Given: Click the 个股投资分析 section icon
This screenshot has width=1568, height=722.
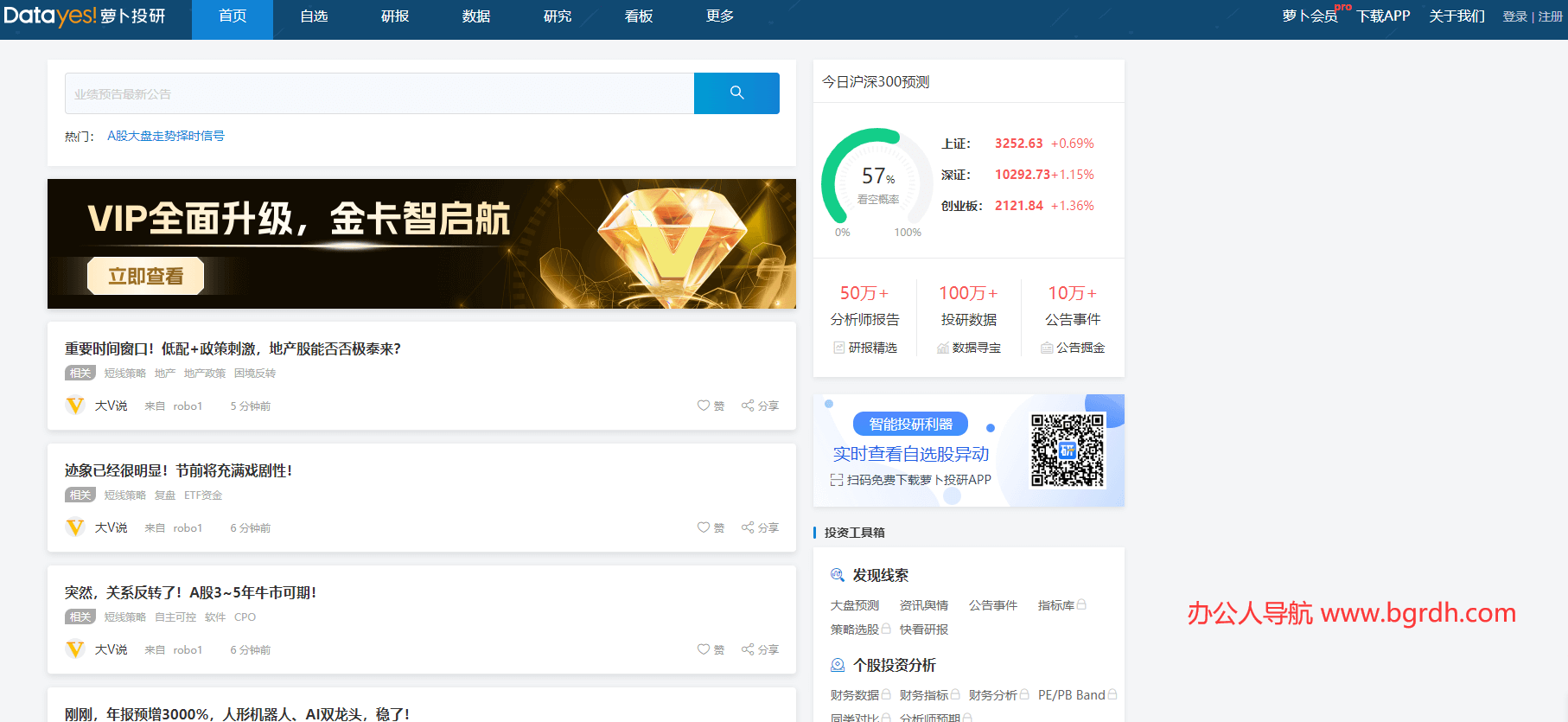Looking at the screenshot, I should [x=837, y=665].
